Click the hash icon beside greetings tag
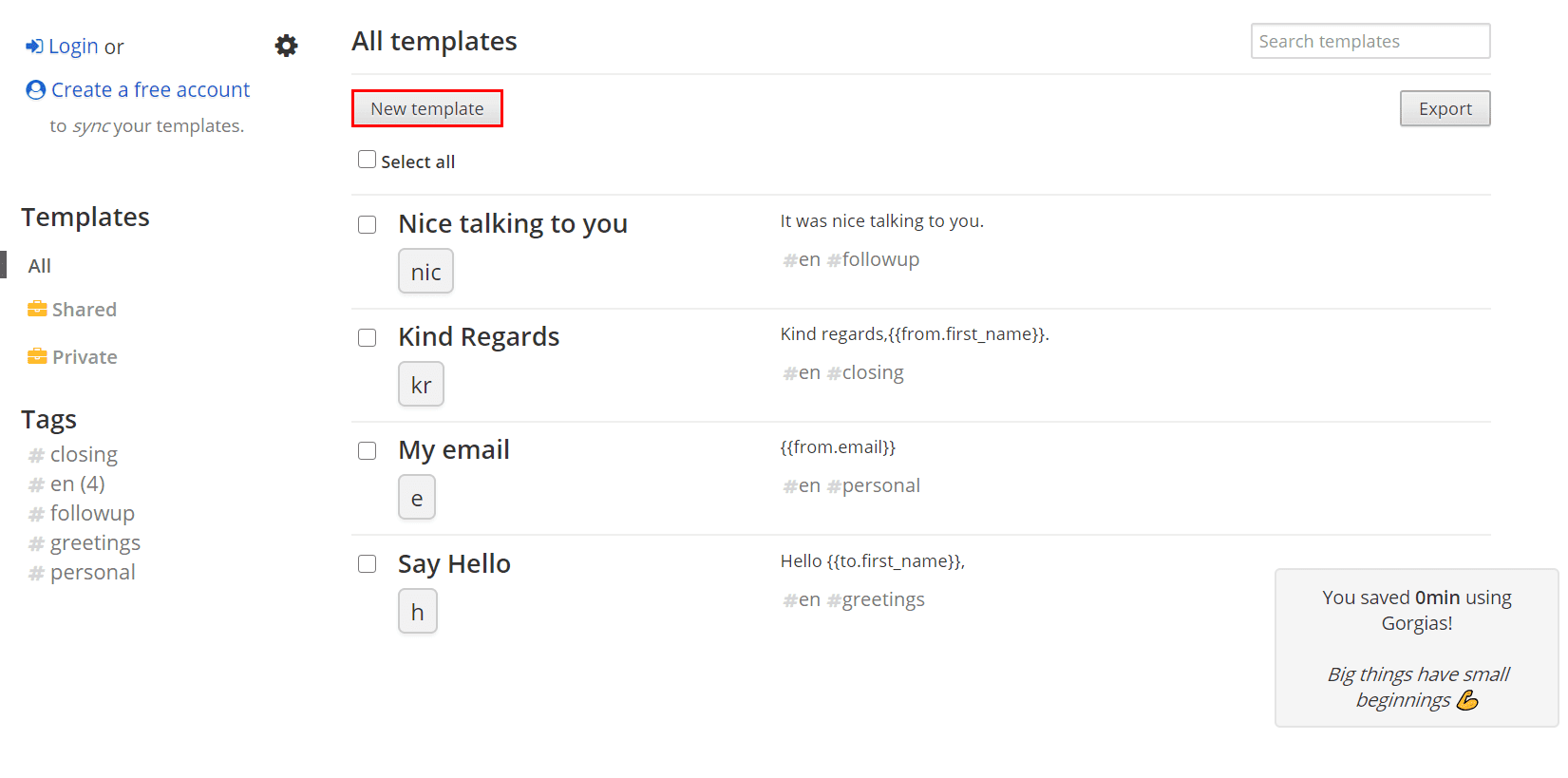 click(37, 543)
